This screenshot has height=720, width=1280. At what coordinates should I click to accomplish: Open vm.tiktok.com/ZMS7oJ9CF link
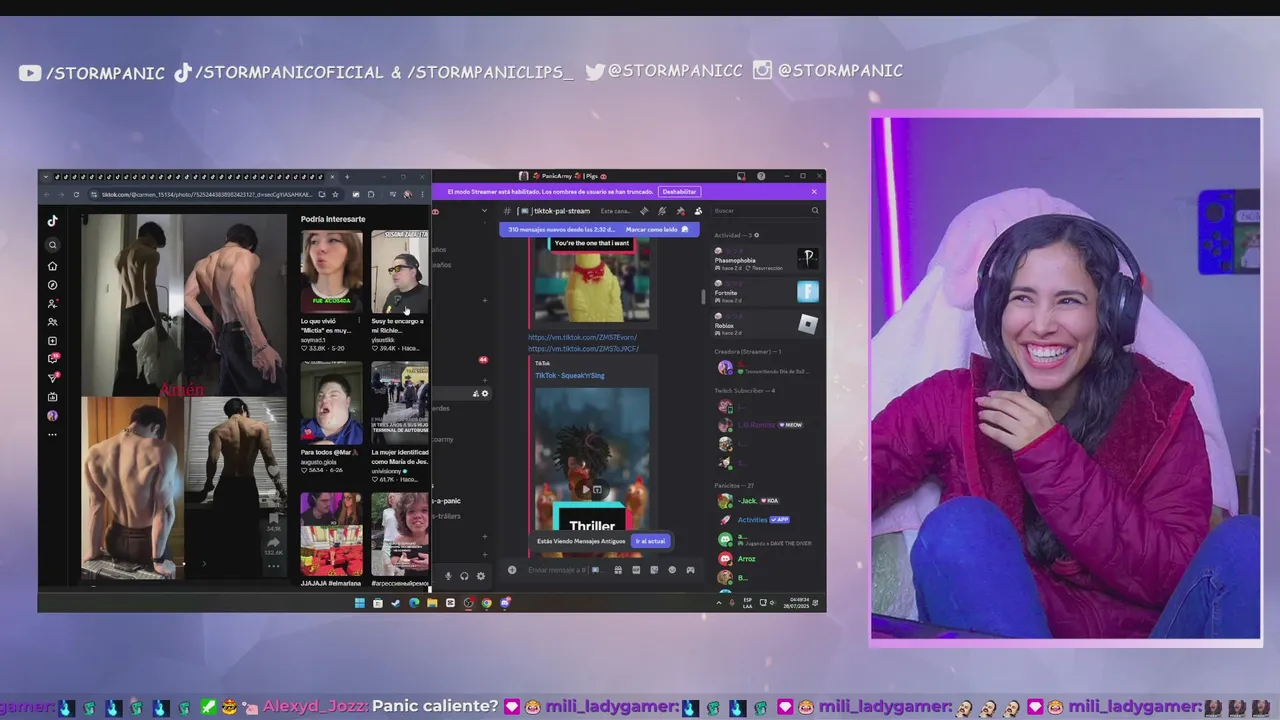tap(583, 348)
